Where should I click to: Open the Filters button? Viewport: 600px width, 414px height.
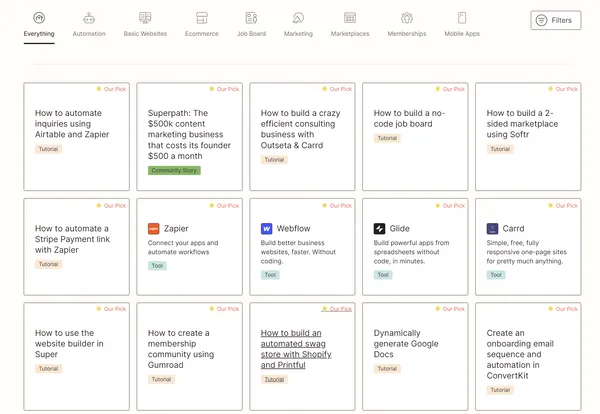click(x=556, y=20)
